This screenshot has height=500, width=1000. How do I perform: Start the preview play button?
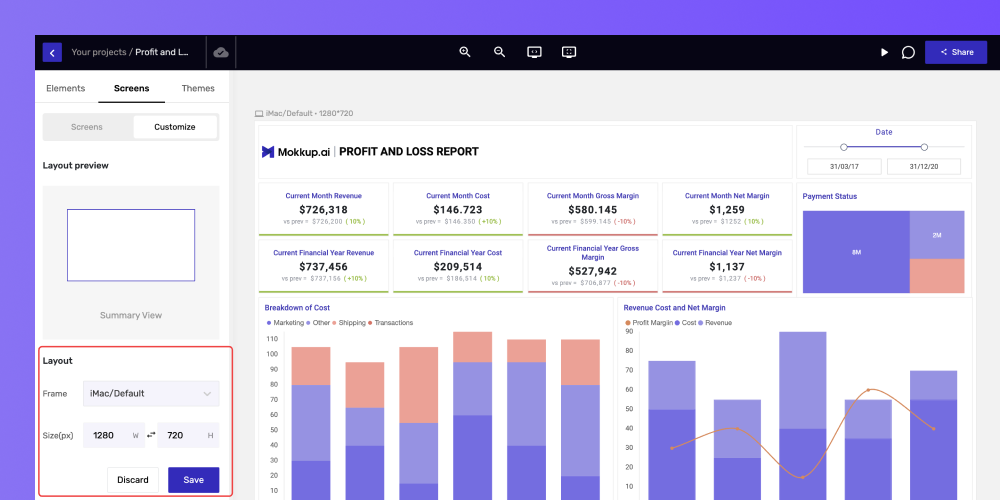point(884,52)
